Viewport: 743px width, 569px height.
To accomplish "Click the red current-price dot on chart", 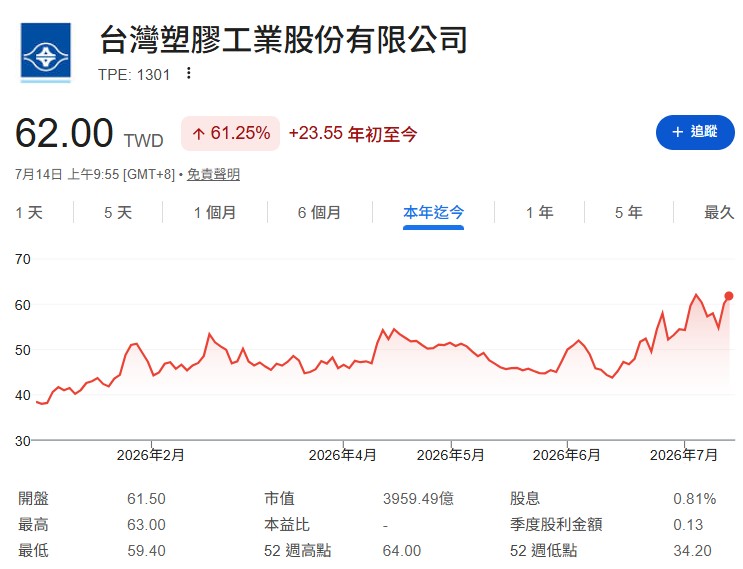I will pyautogui.click(x=729, y=296).
